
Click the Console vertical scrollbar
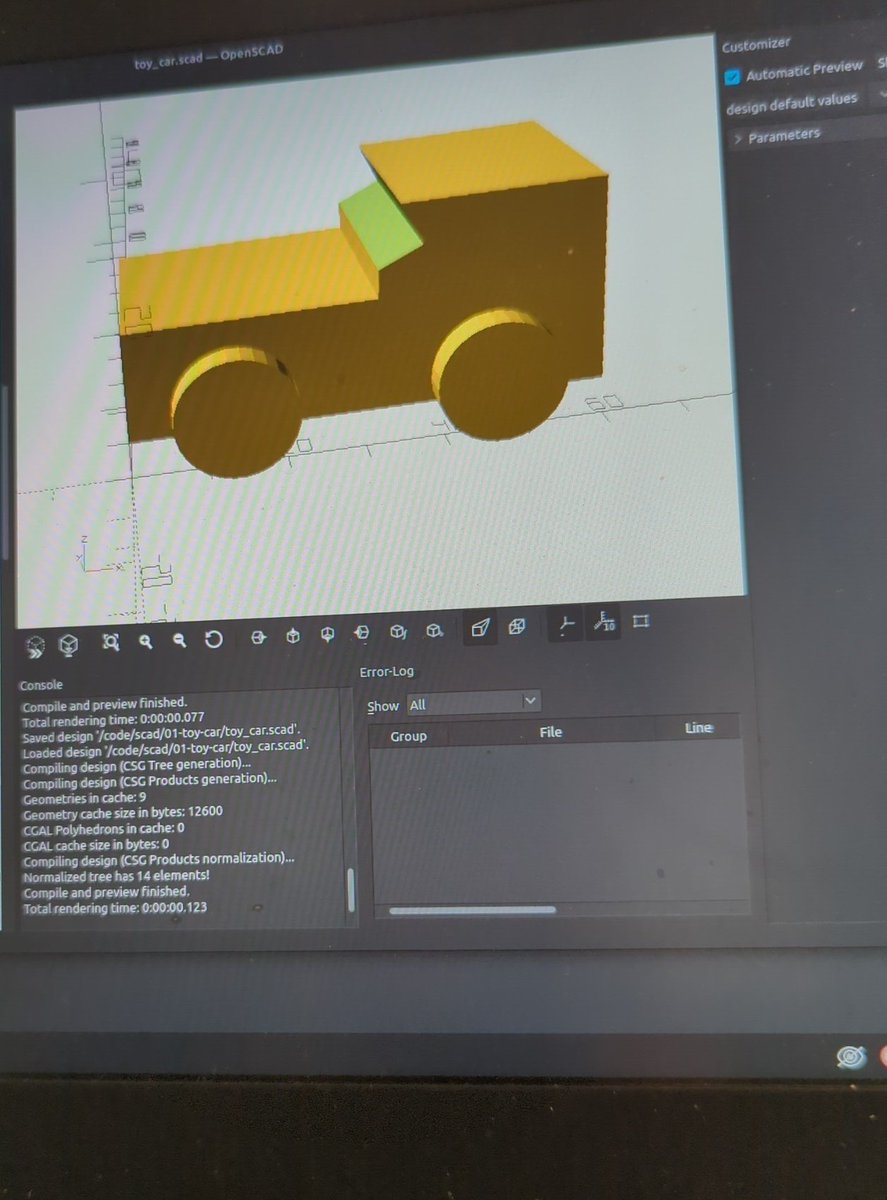[350, 890]
